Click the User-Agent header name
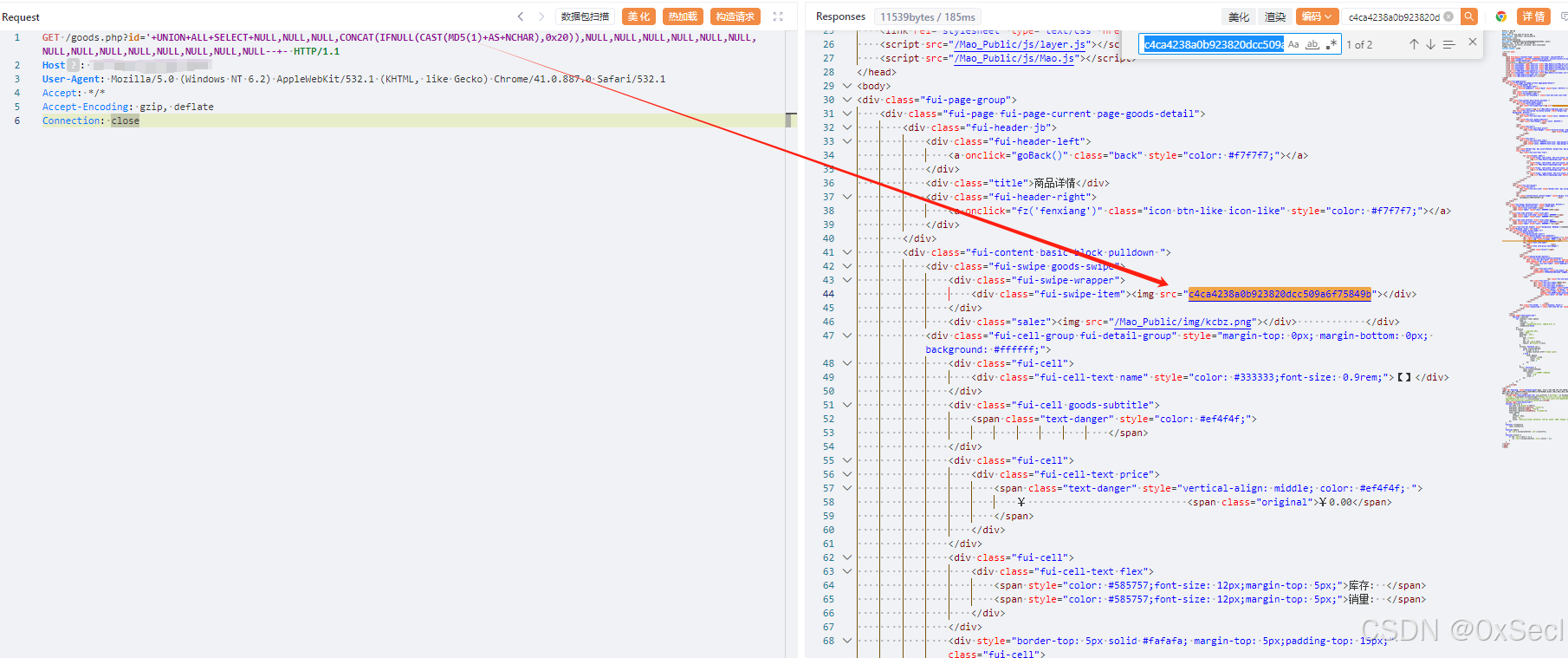Viewport: 1568px width, 658px height. (71, 79)
